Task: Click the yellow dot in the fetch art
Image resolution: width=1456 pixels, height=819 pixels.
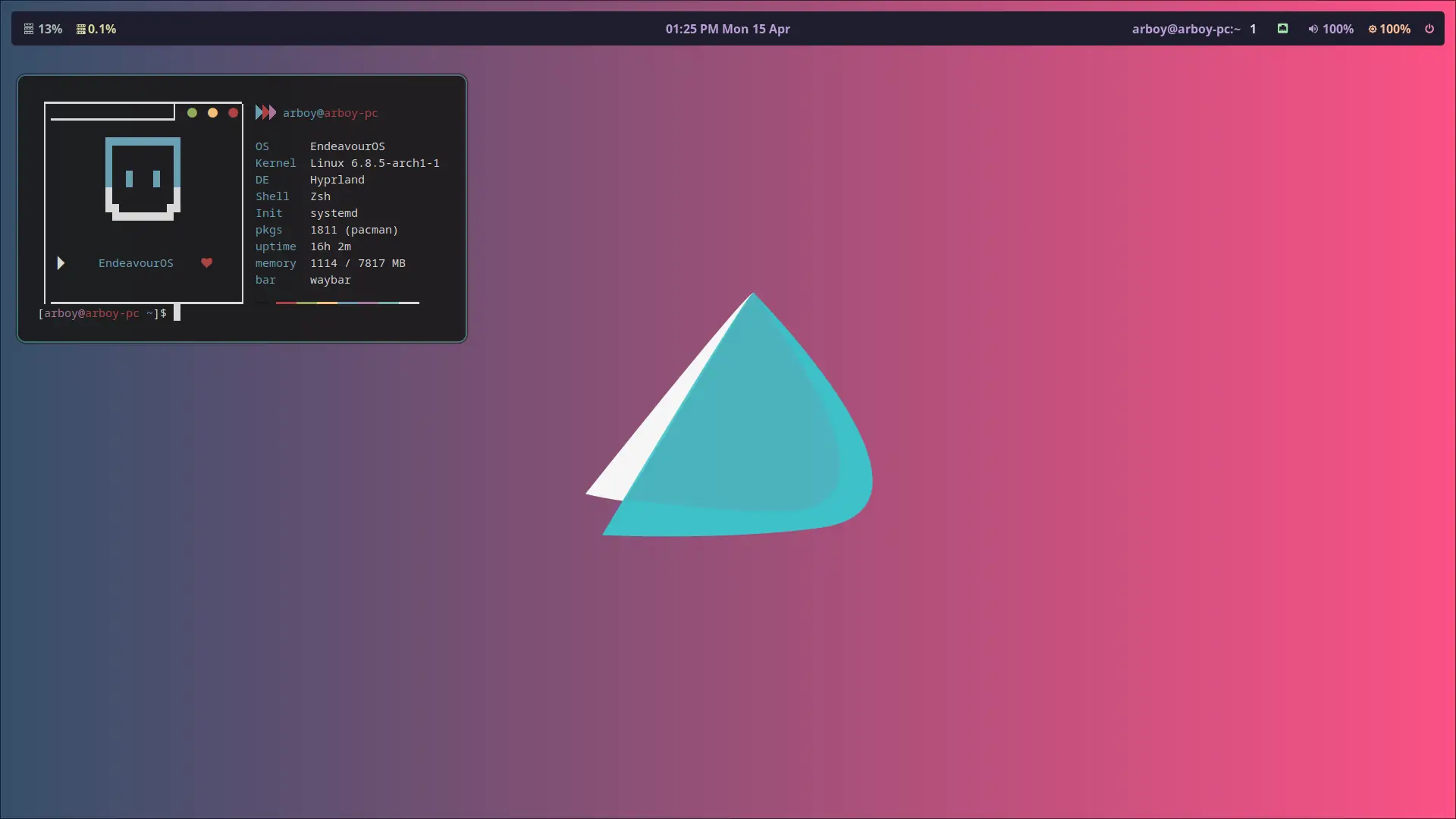Action: (212, 112)
